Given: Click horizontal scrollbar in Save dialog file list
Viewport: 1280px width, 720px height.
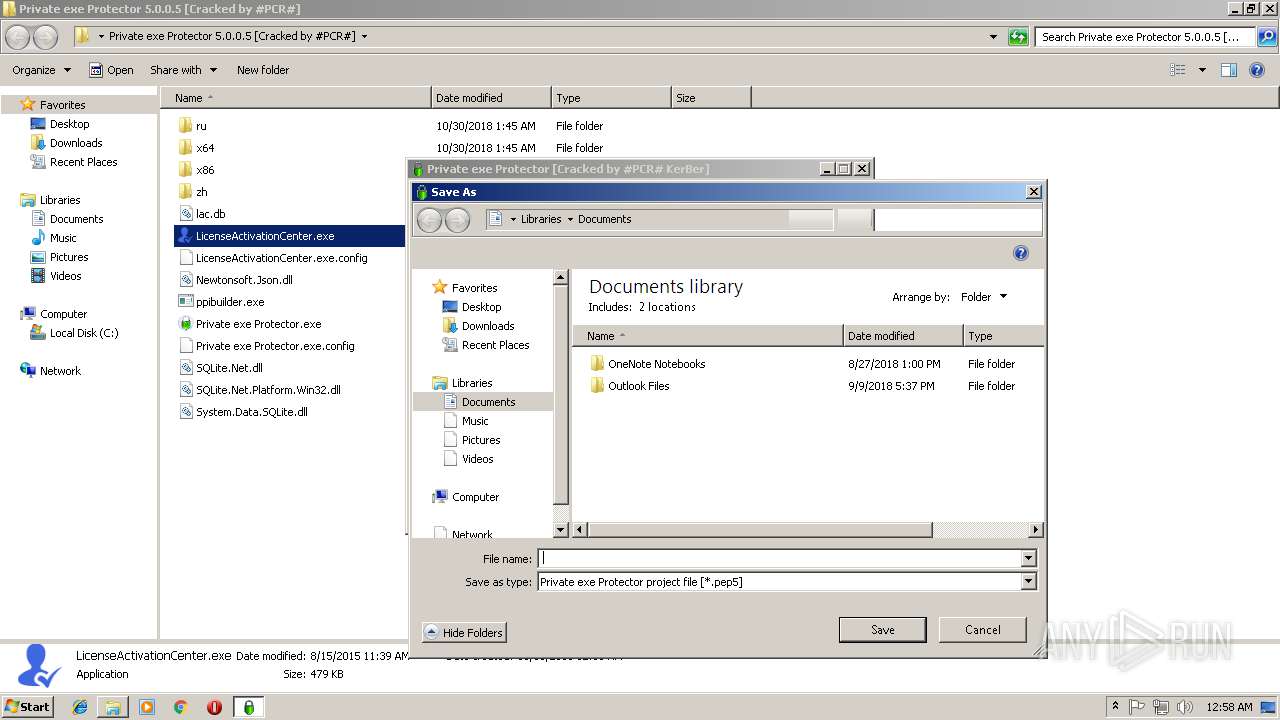Looking at the screenshot, I should click(760, 530).
